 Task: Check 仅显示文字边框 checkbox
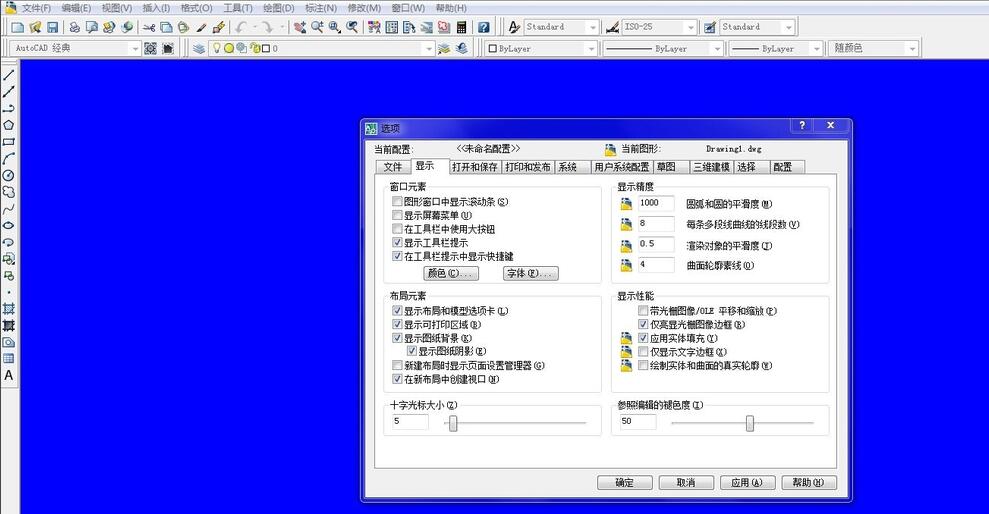(643, 352)
